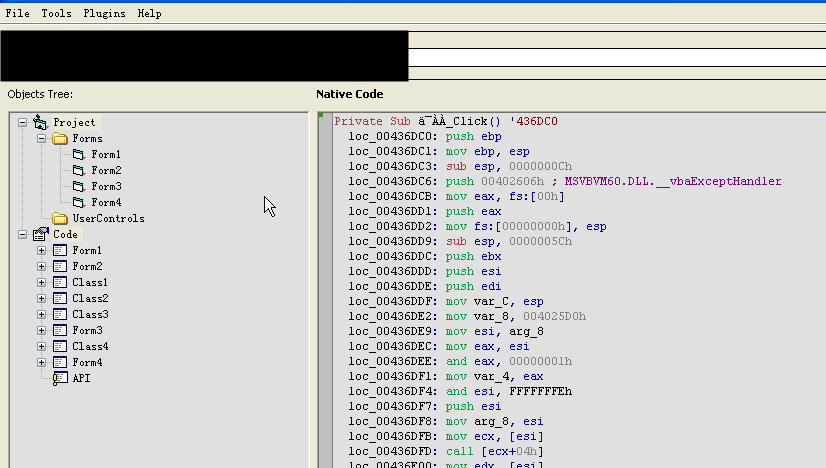Click the __vbaExceptHandler comment text
The width and height of the screenshot is (826, 468).
tap(673, 181)
